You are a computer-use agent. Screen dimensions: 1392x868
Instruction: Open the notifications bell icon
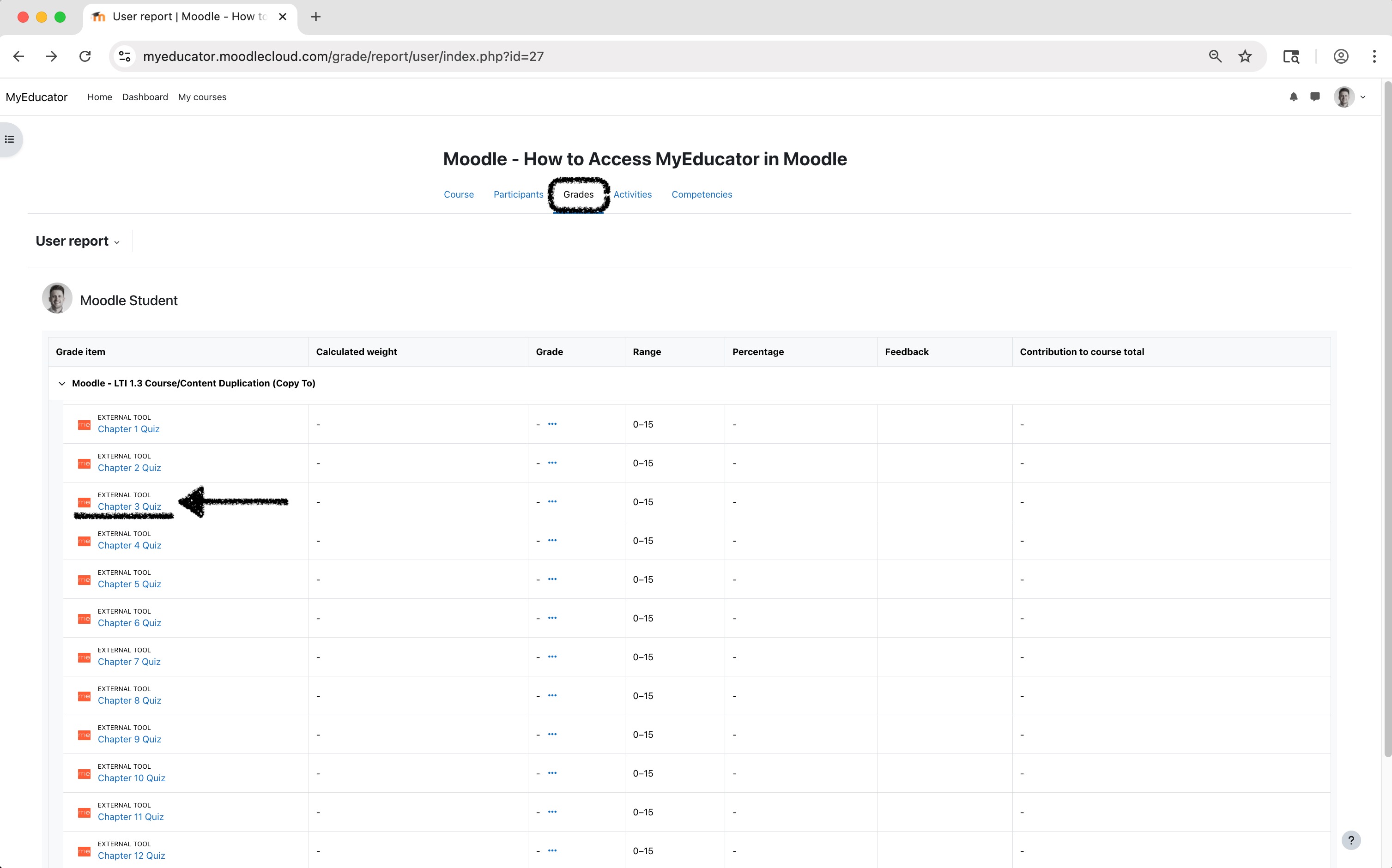(x=1293, y=97)
